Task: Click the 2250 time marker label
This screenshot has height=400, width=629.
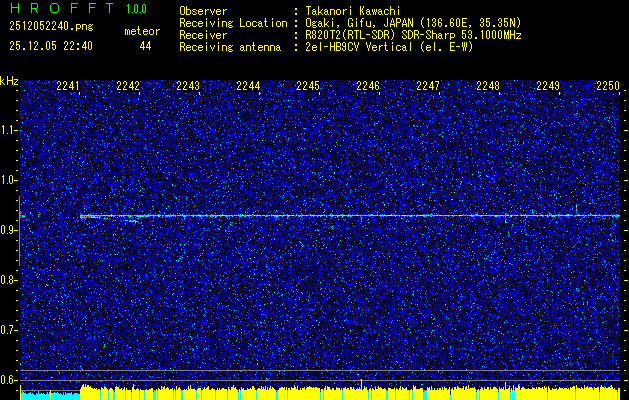Action: pos(608,86)
